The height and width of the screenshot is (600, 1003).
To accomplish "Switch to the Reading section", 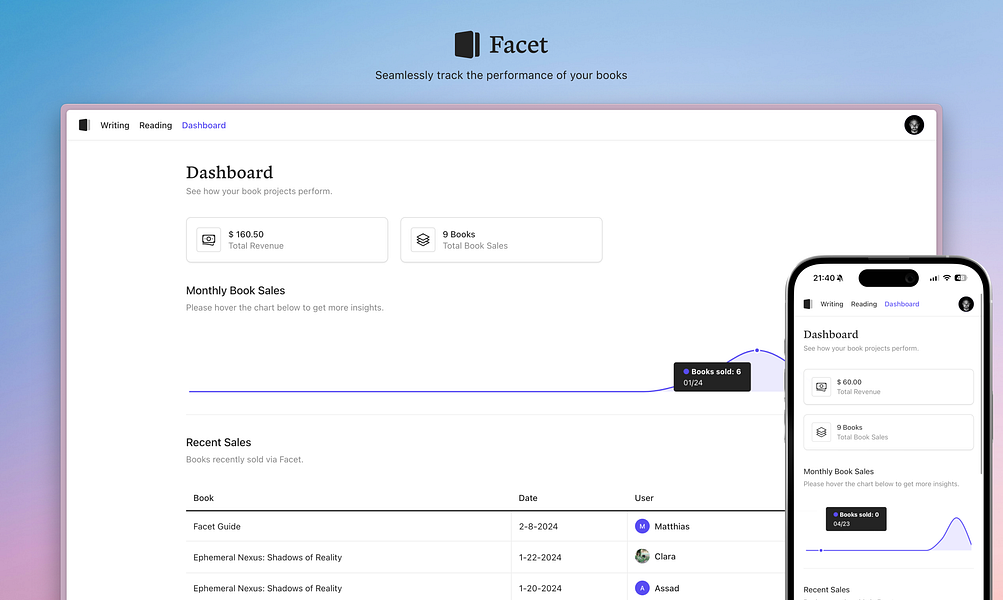I will click(x=155, y=125).
